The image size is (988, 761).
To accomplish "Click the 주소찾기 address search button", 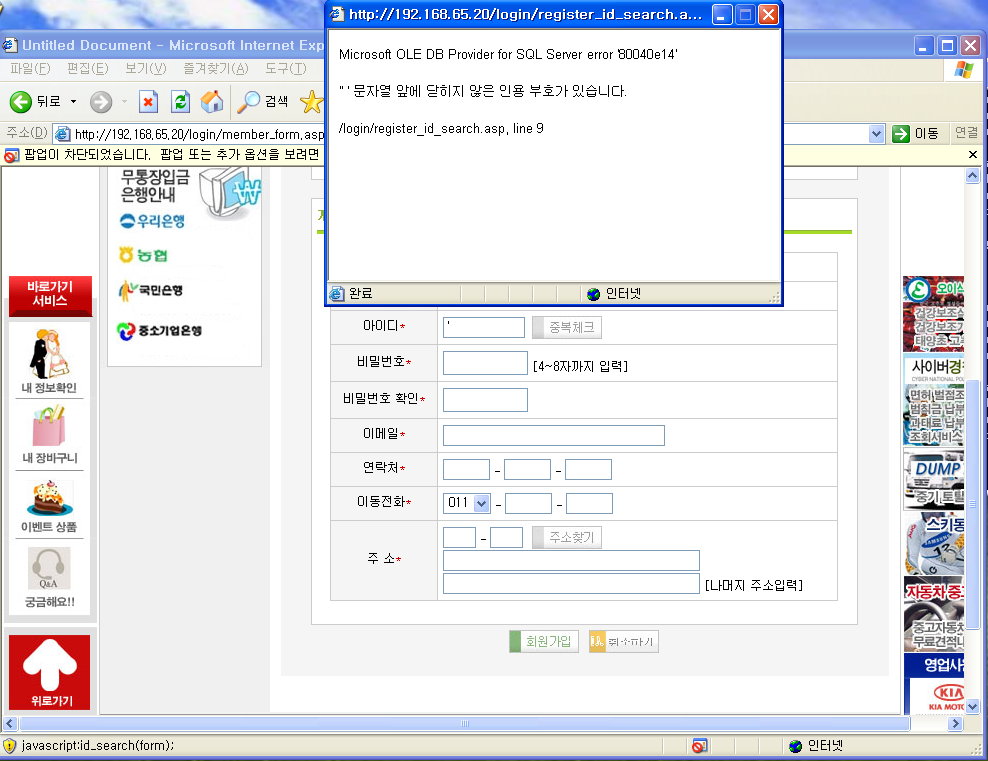I will click(x=567, y=537).
